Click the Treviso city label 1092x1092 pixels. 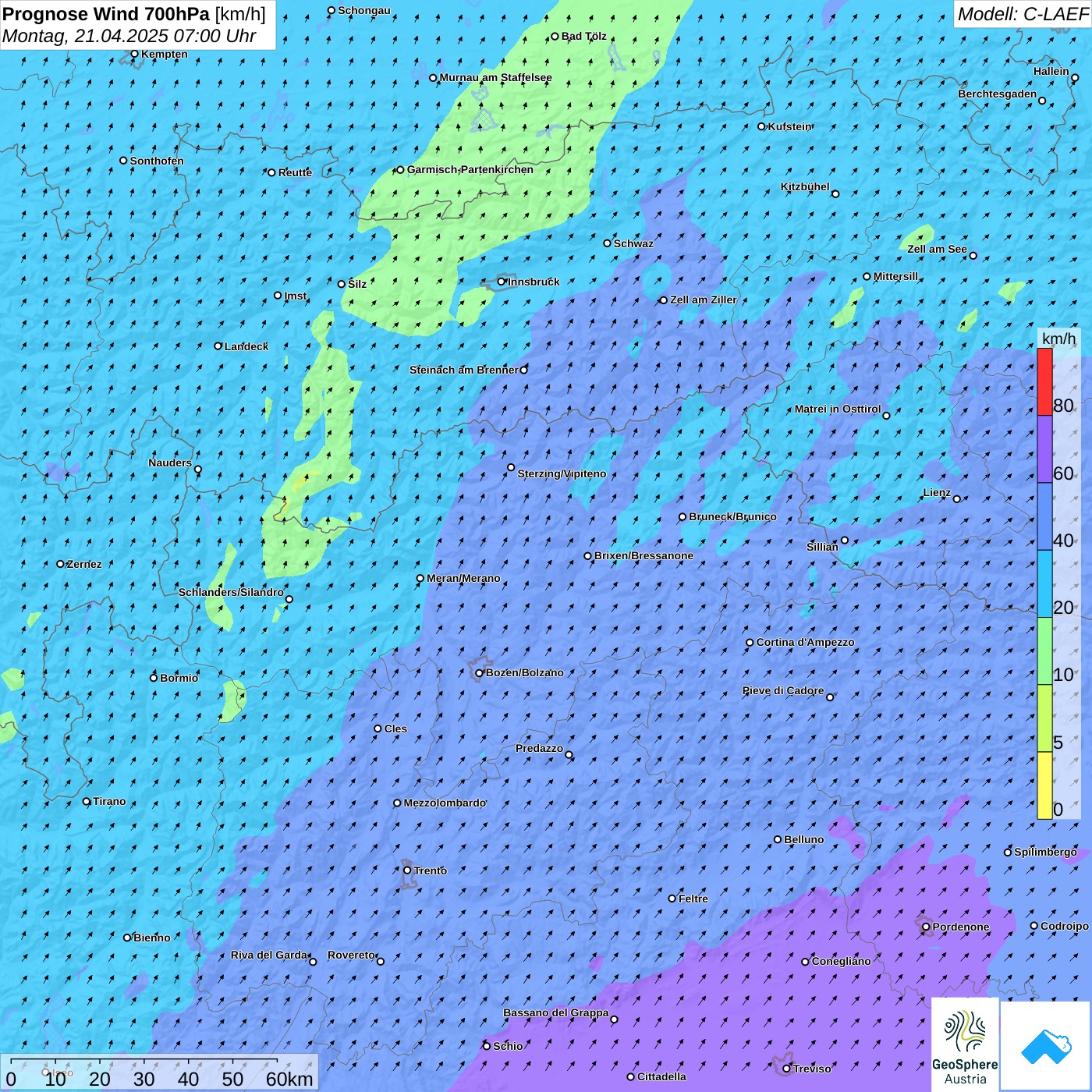coord(812,1069)
